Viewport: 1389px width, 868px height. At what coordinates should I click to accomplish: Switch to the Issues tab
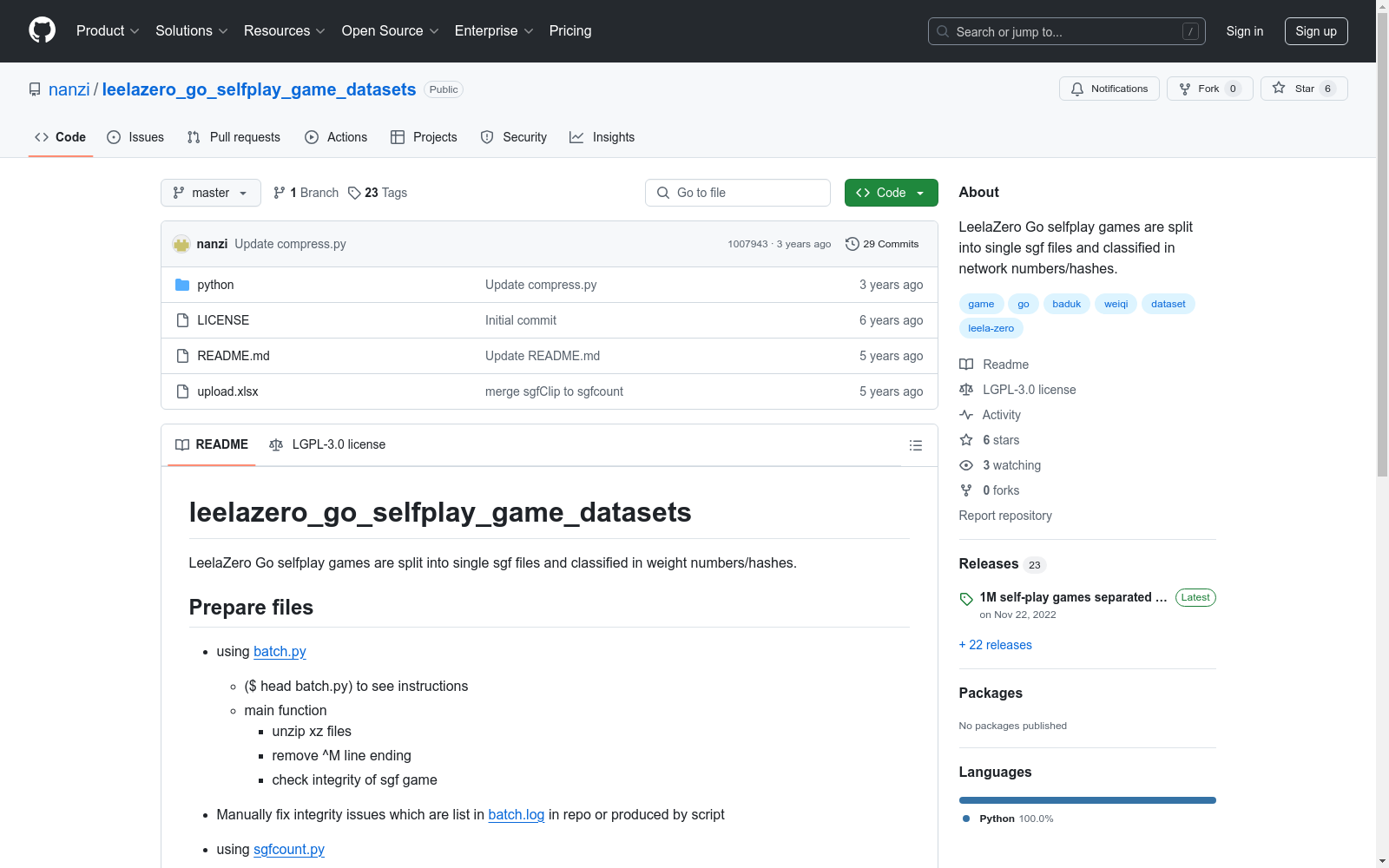(135, 137)
